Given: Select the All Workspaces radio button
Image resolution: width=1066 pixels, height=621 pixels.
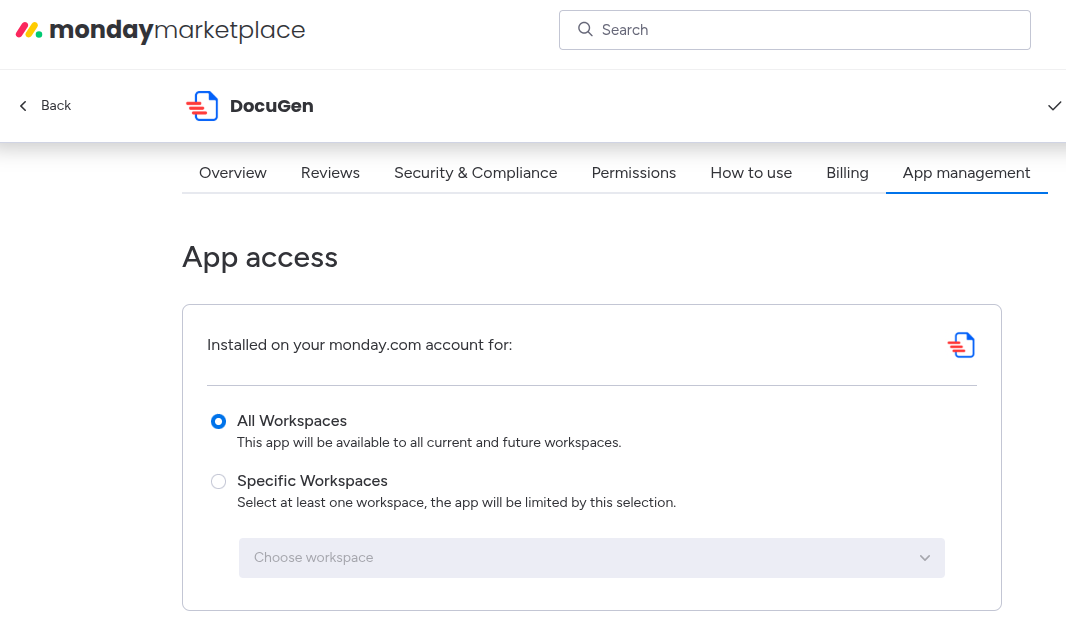Looking at the screenshot, I should (x=218, y=422).
